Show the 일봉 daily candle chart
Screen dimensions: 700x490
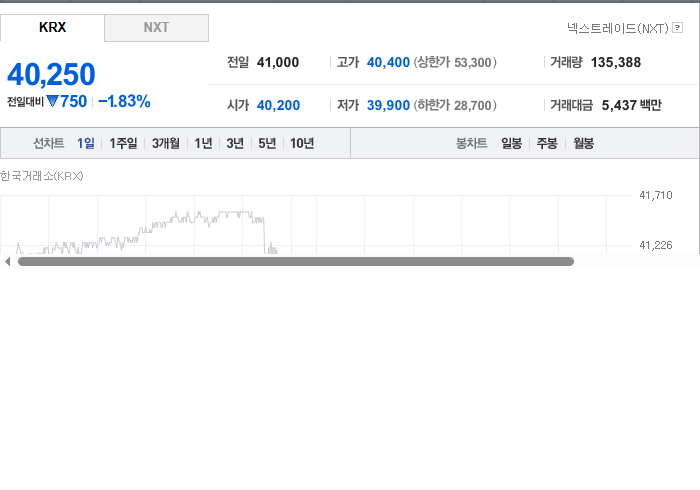point(511,143)
